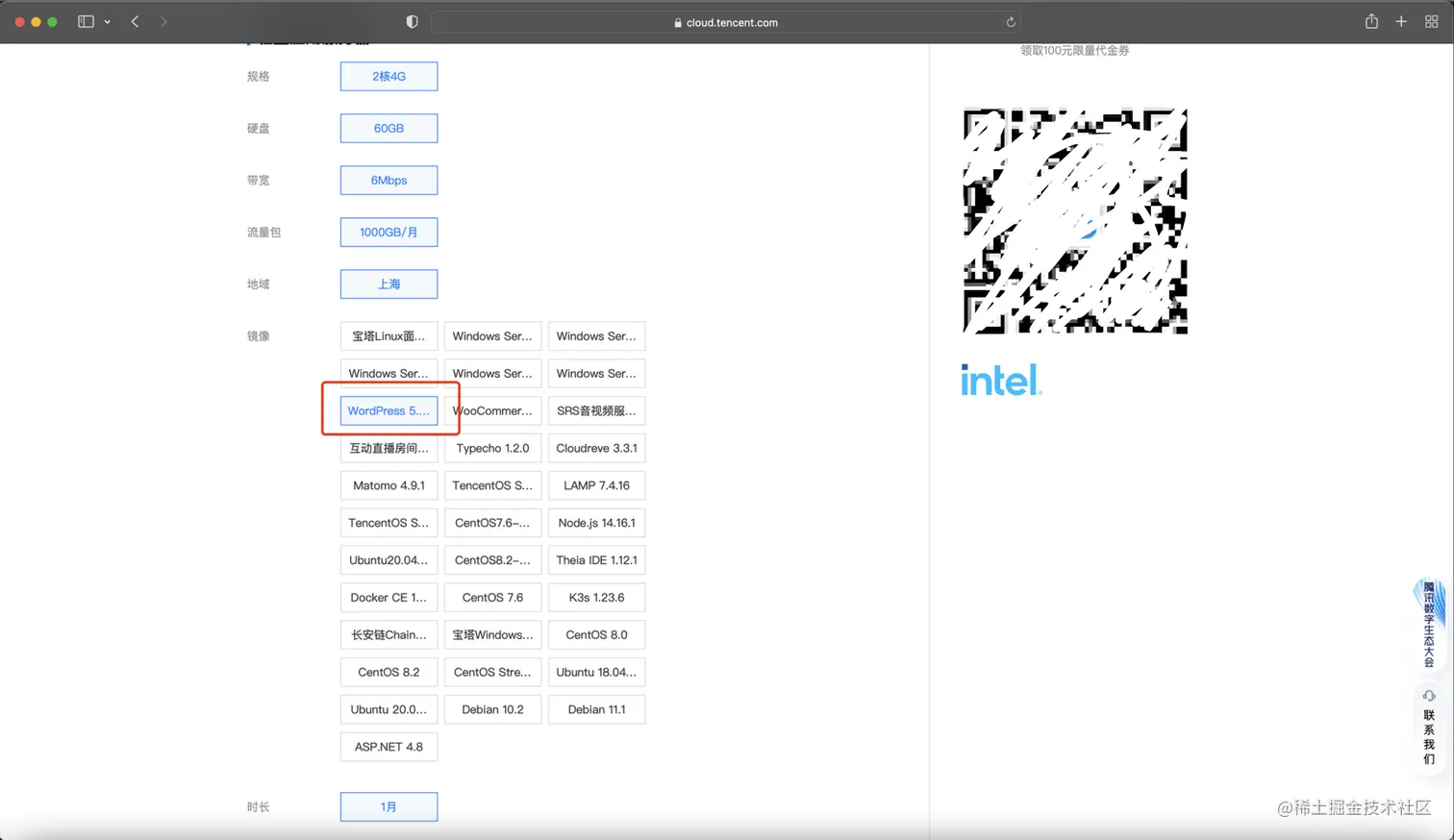Select the 上海 region option
Viewport: 1454px width, 840px height.
[389, 284]
